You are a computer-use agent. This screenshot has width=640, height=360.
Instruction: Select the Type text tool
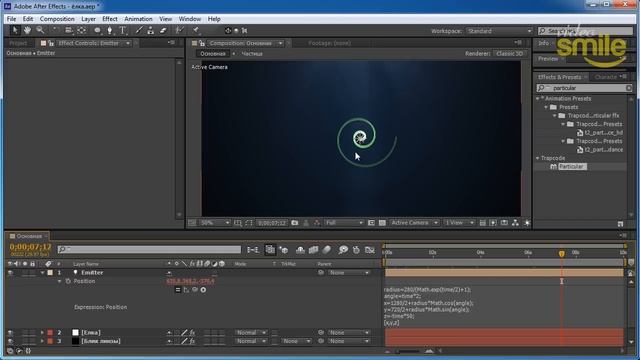(x=122, y=30)
